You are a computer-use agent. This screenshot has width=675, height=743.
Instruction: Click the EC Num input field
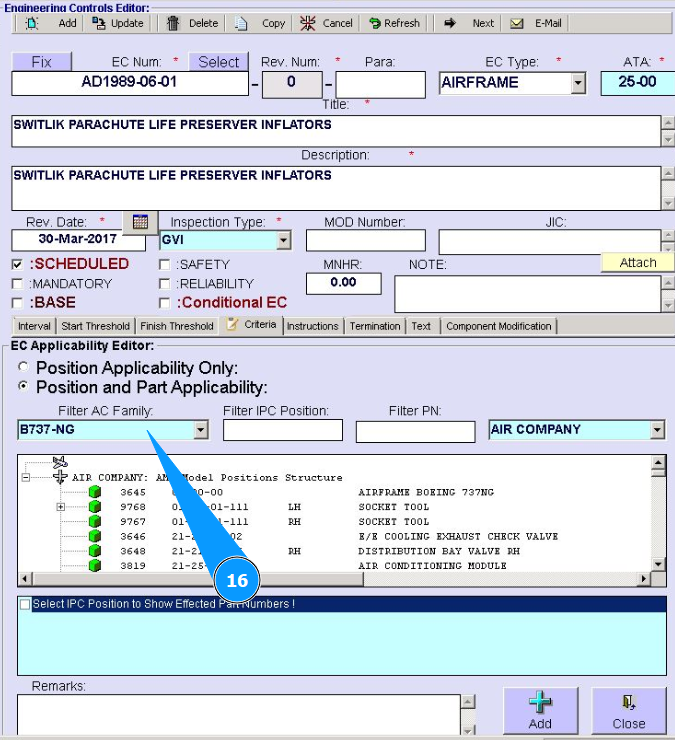pos(130,83)
